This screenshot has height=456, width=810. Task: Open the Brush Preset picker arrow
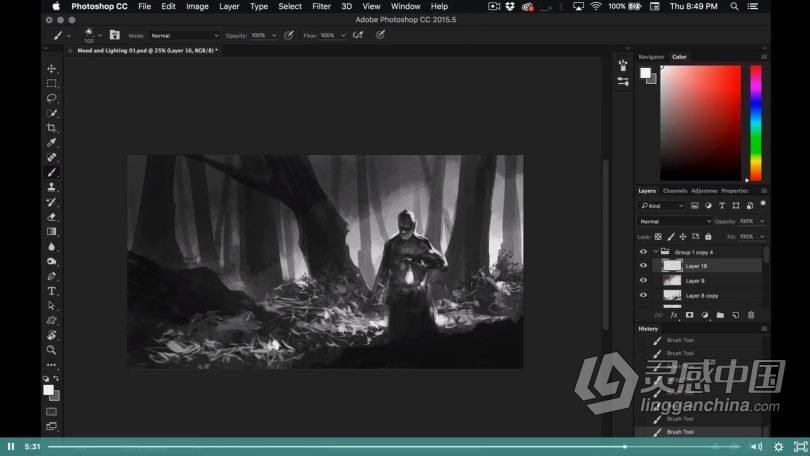pos(100,35)
